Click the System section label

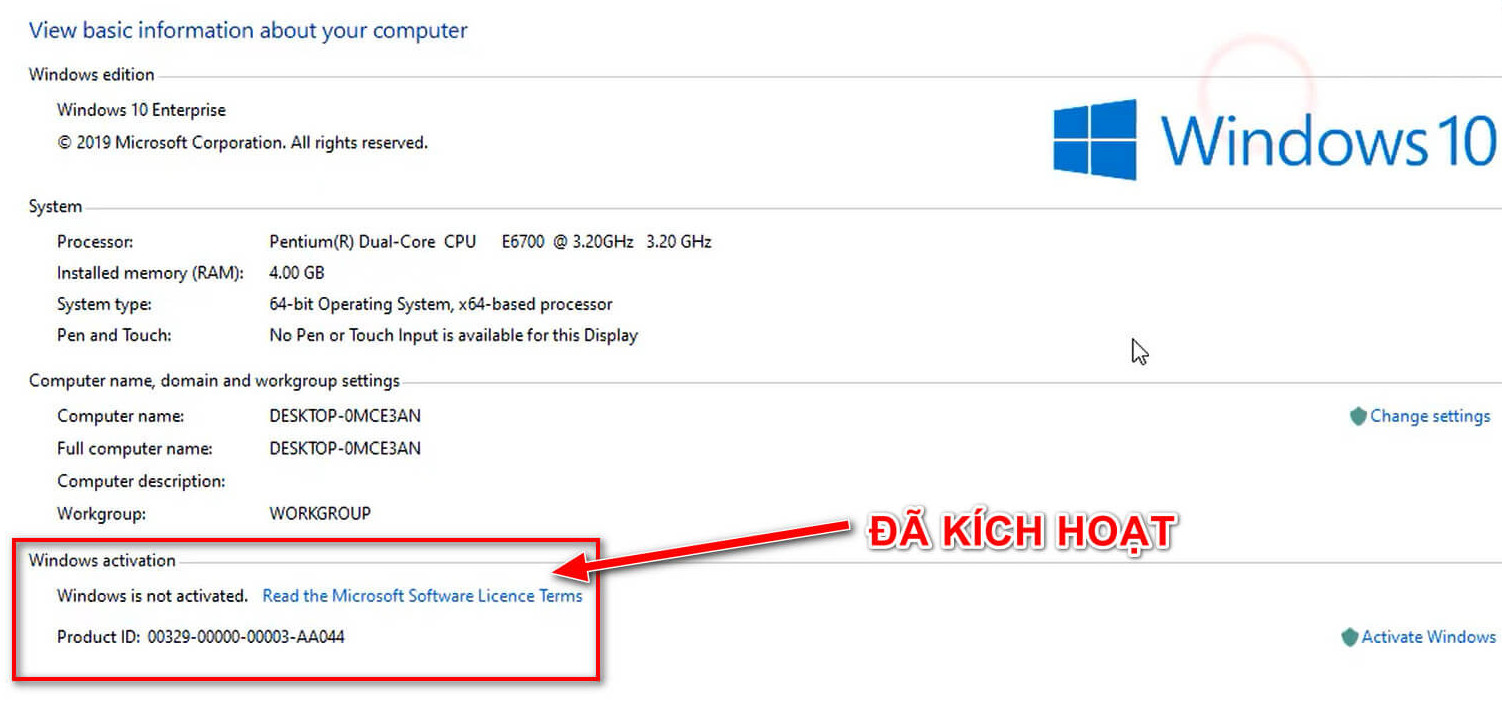[x=56, y=207]
